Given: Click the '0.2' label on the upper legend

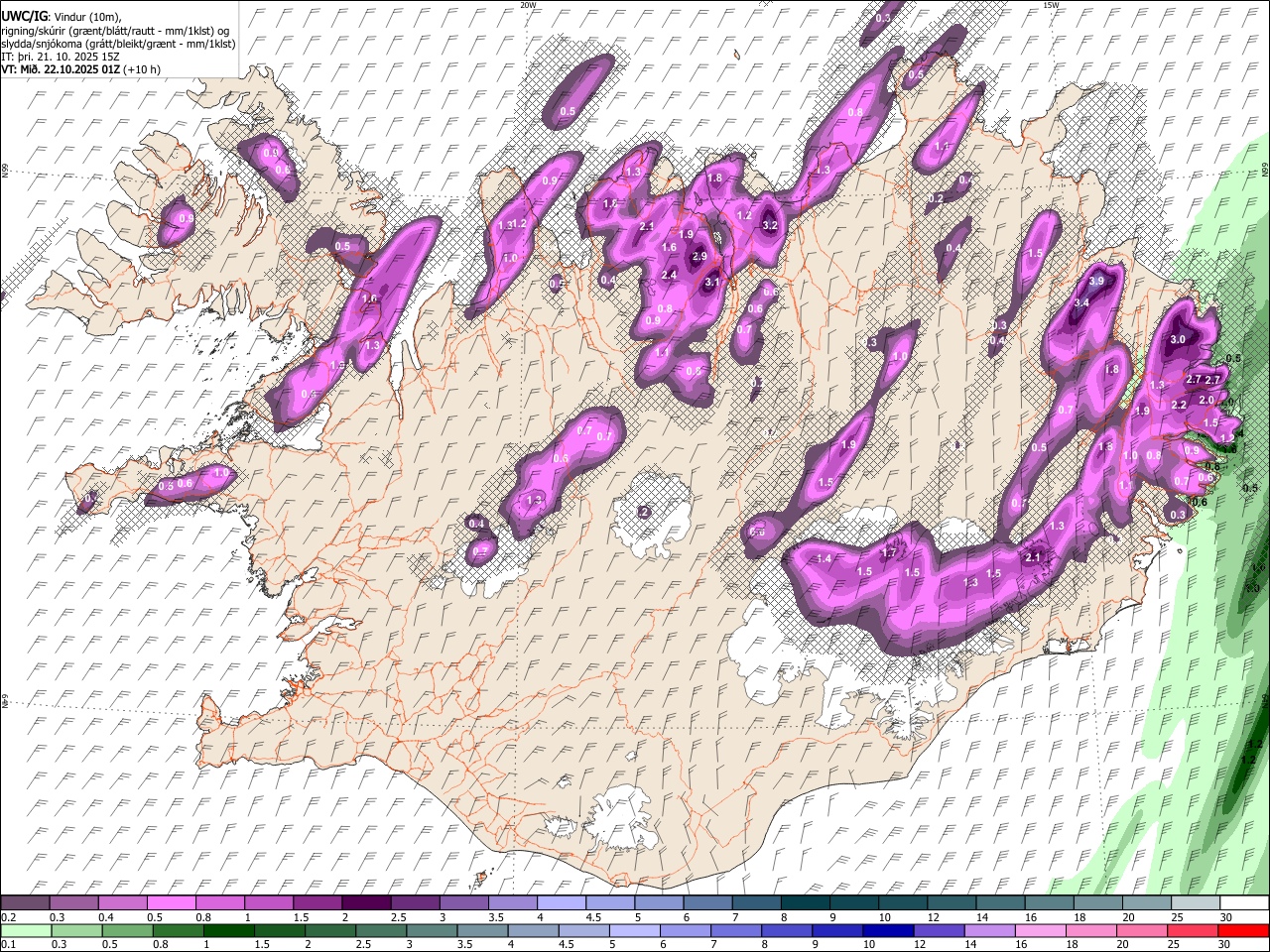Looking at the screenshot, I should coord(8,917).
